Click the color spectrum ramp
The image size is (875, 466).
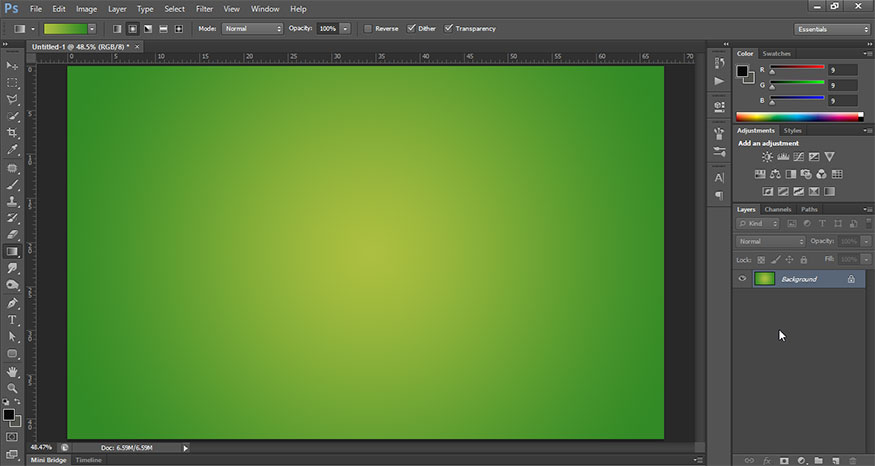tap(799, 117)
